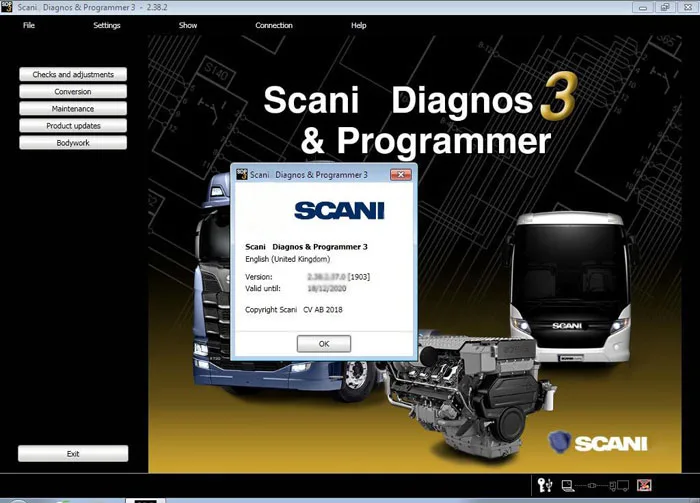Click the VCI adapter status icon

592,486
